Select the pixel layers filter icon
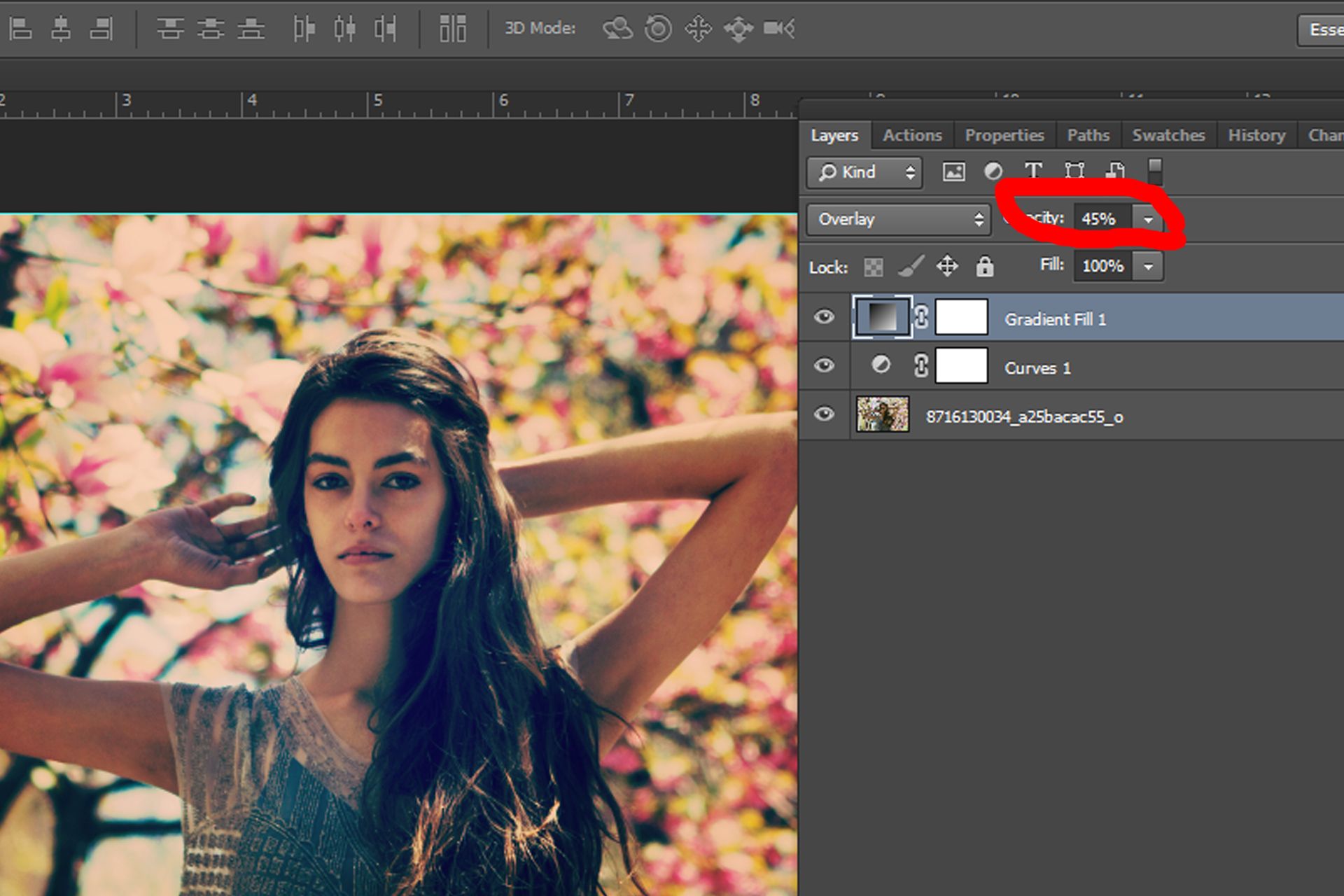 [x=953, y=171]
